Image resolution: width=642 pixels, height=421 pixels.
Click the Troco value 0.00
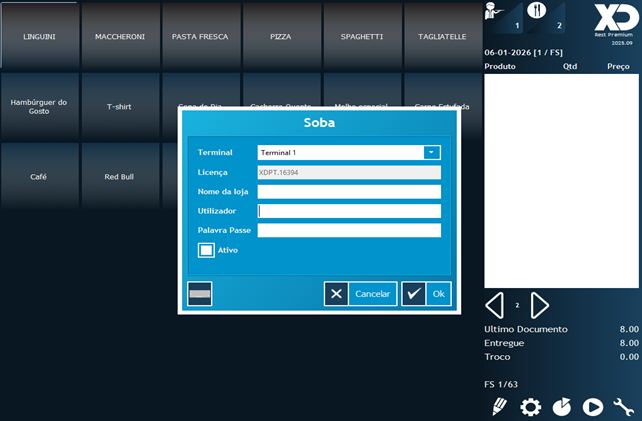click(x=629, y=357)
